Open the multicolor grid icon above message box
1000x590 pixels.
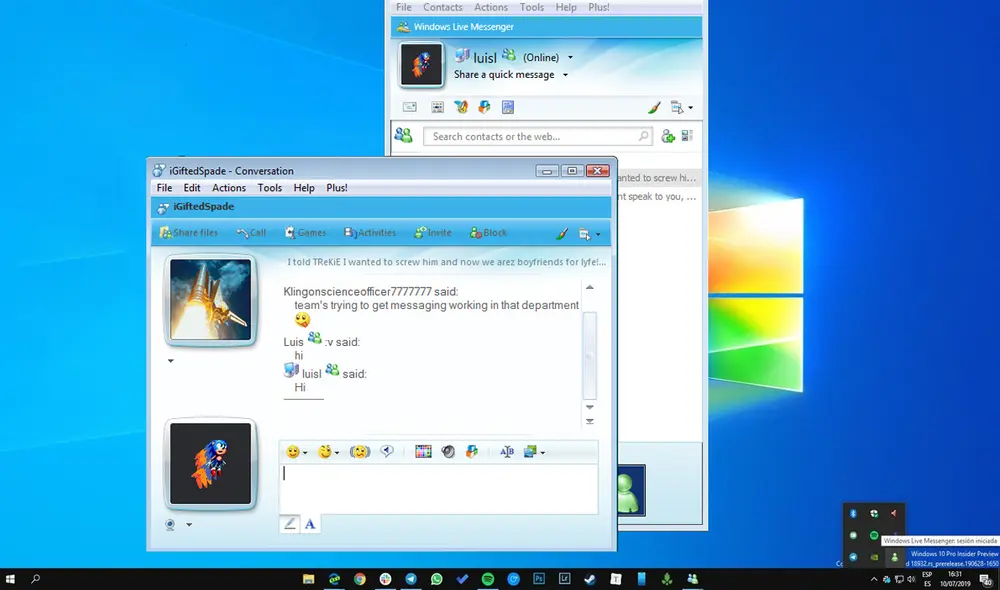point(423,452)
